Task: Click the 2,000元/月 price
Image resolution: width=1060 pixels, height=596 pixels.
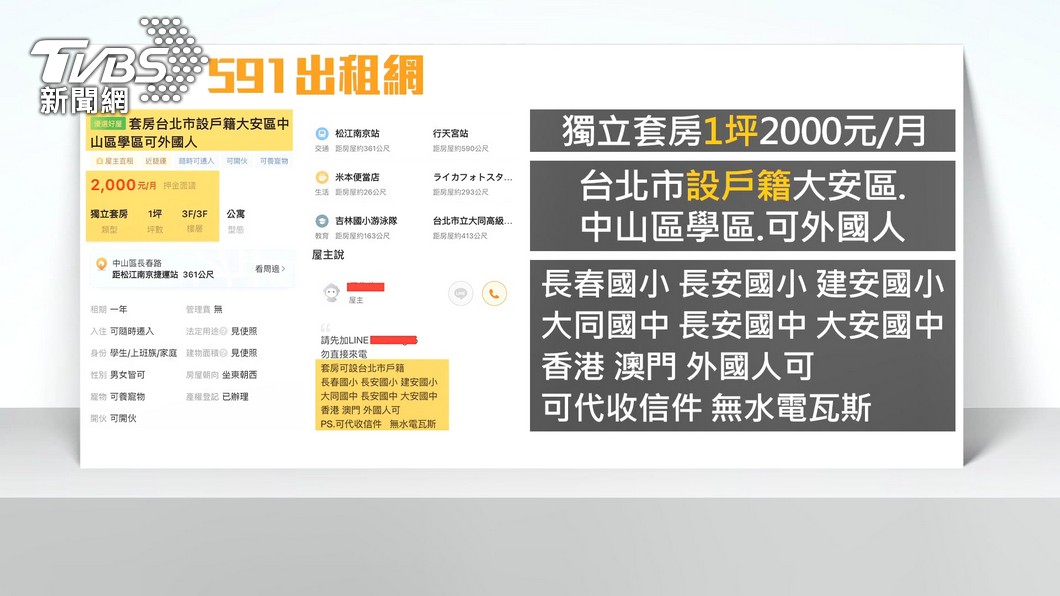Action: coord(124,185)
